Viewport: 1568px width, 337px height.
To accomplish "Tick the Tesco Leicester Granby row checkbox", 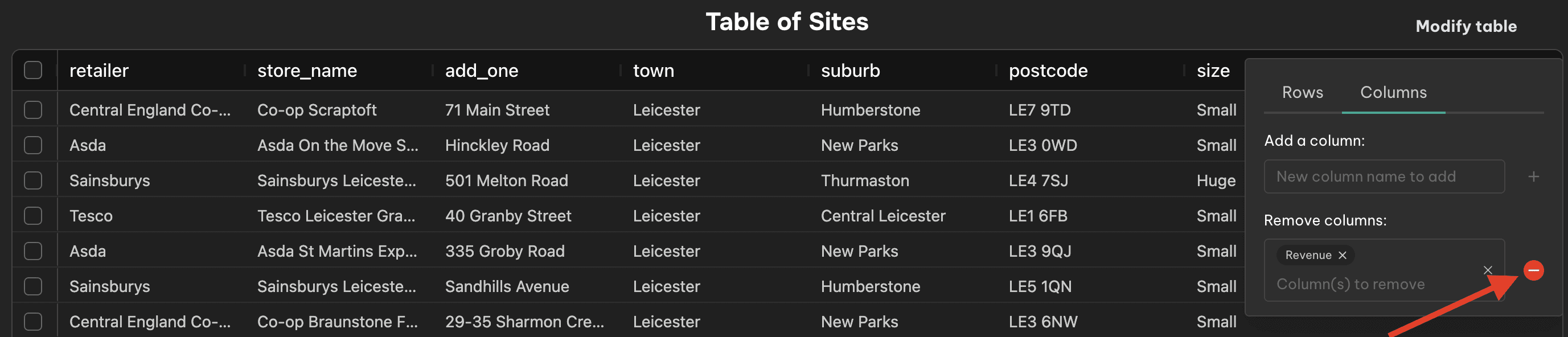I will [x=33, y=215].
